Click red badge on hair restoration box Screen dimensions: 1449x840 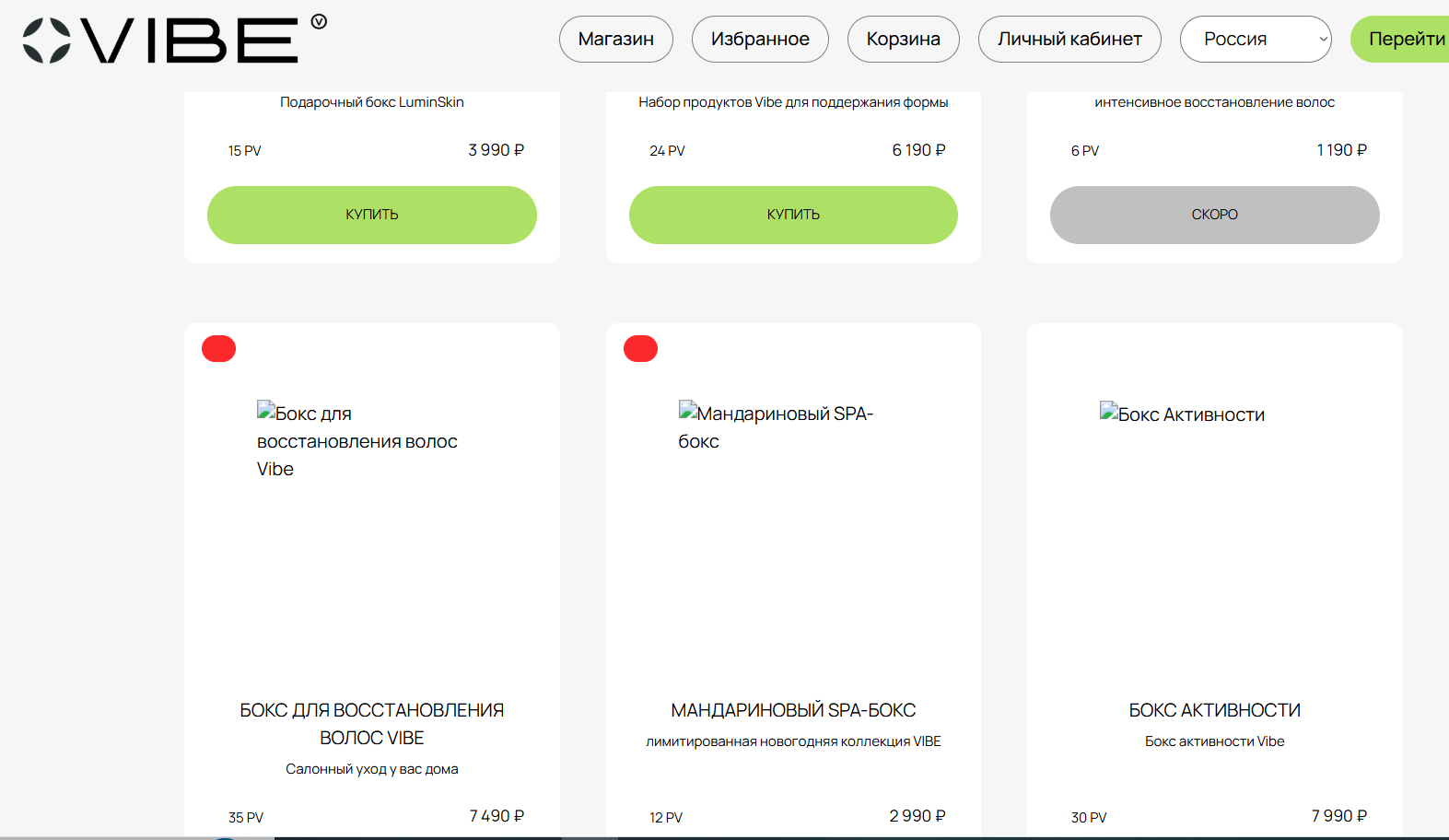point(219,349)
